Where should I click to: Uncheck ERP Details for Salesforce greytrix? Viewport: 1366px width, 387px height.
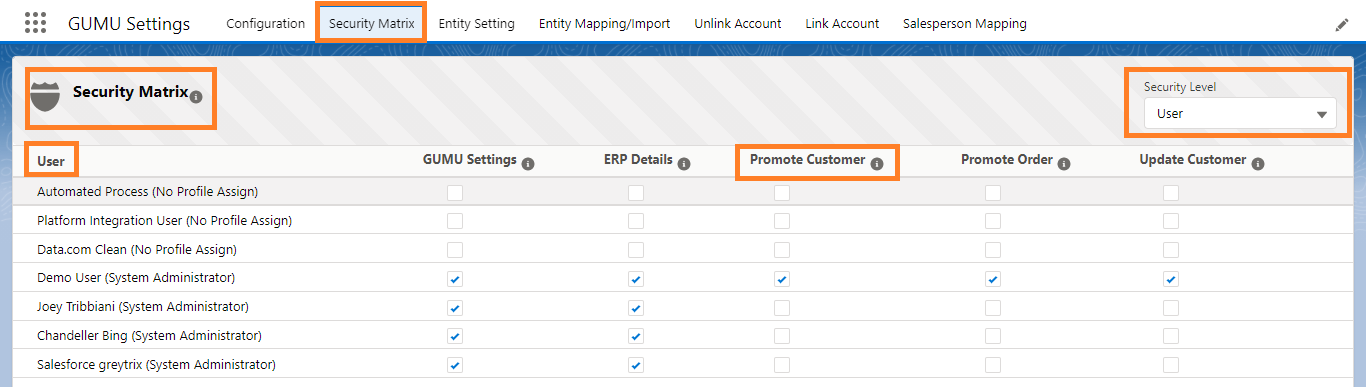tap(636, 366)
